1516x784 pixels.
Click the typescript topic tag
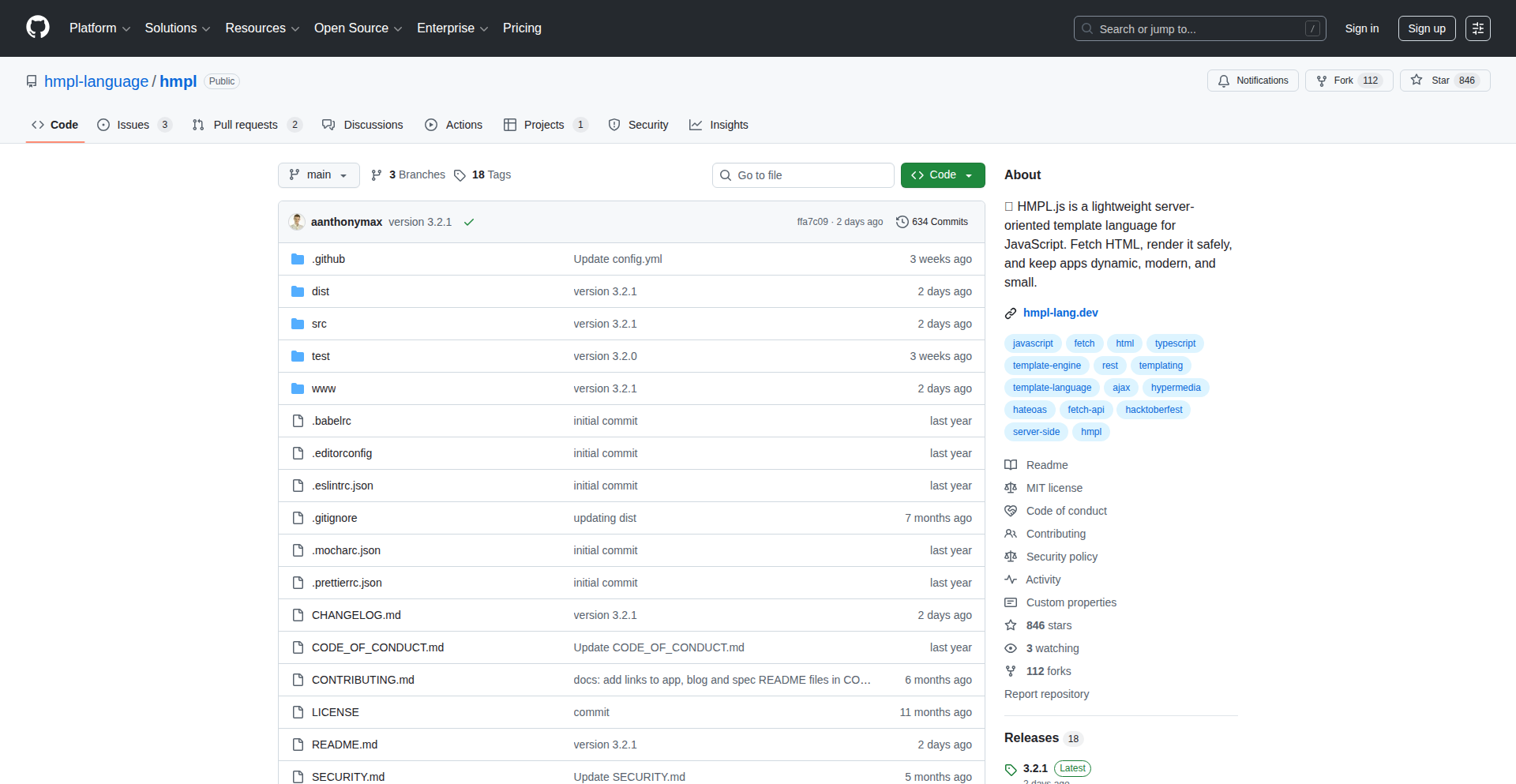[x=1174, y=343]
